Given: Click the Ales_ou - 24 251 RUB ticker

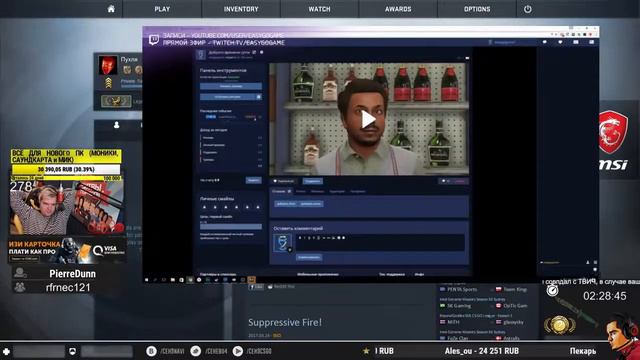Looking at the screenshot, I should 482,351.
